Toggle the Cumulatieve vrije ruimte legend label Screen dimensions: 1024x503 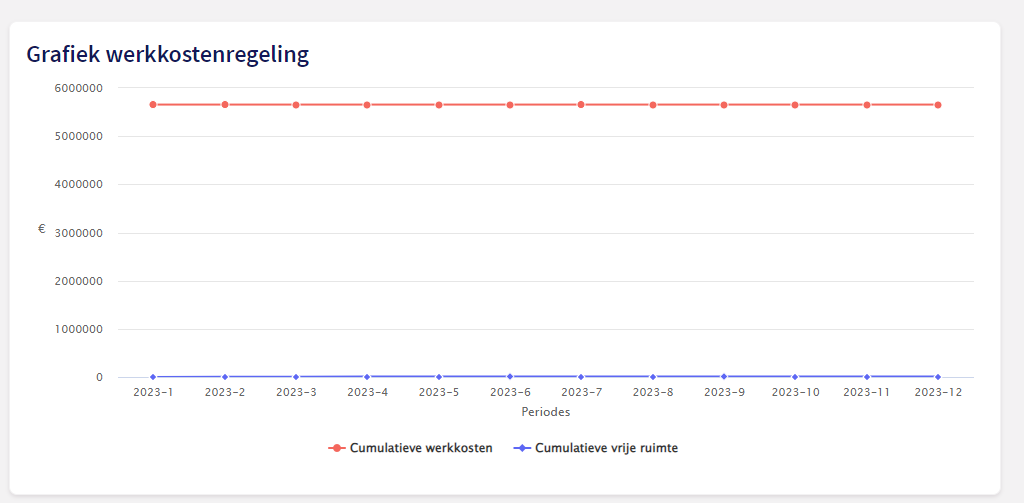(x=606, y=449)
